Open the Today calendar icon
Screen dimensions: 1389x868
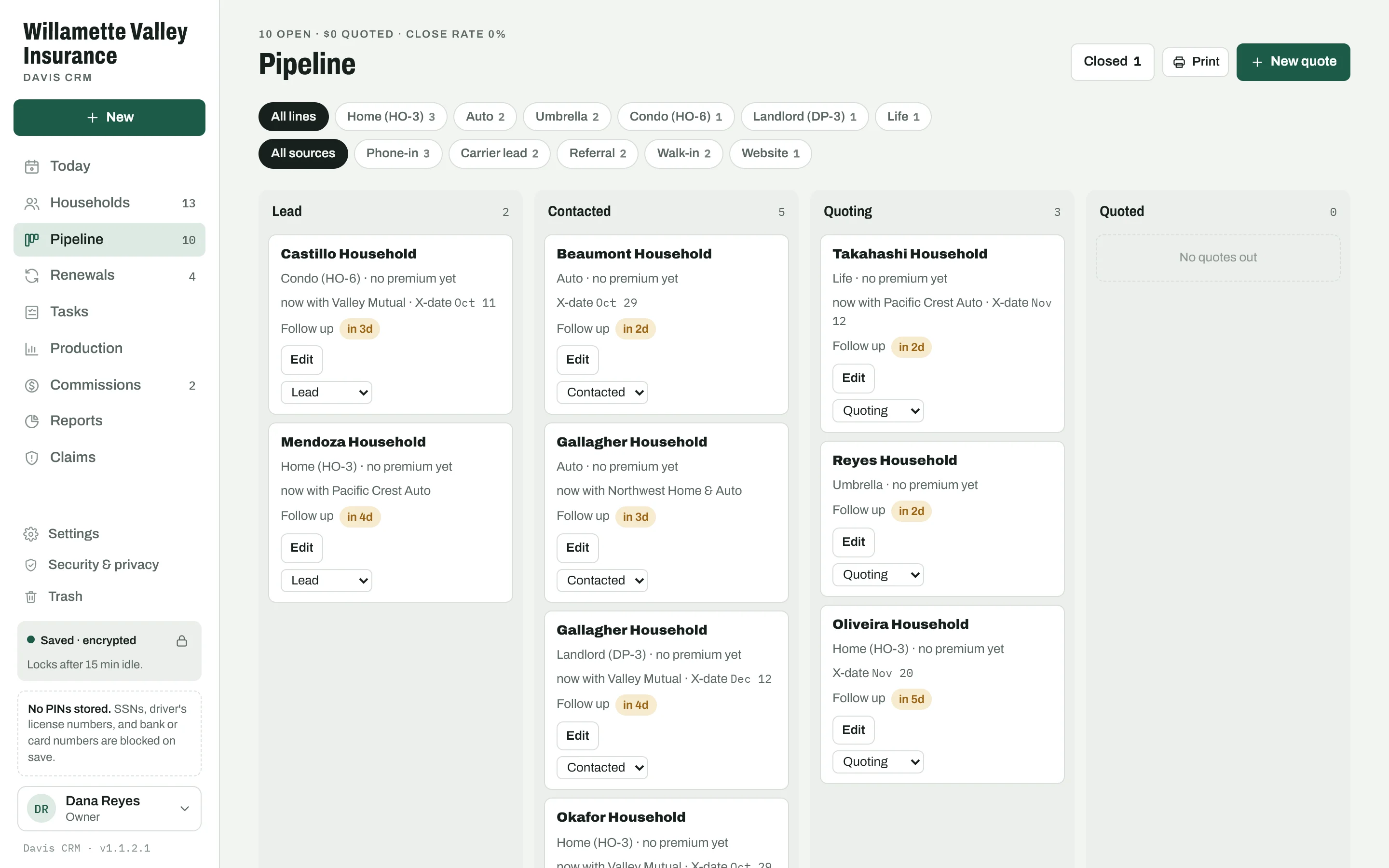[x=31, y=166]
